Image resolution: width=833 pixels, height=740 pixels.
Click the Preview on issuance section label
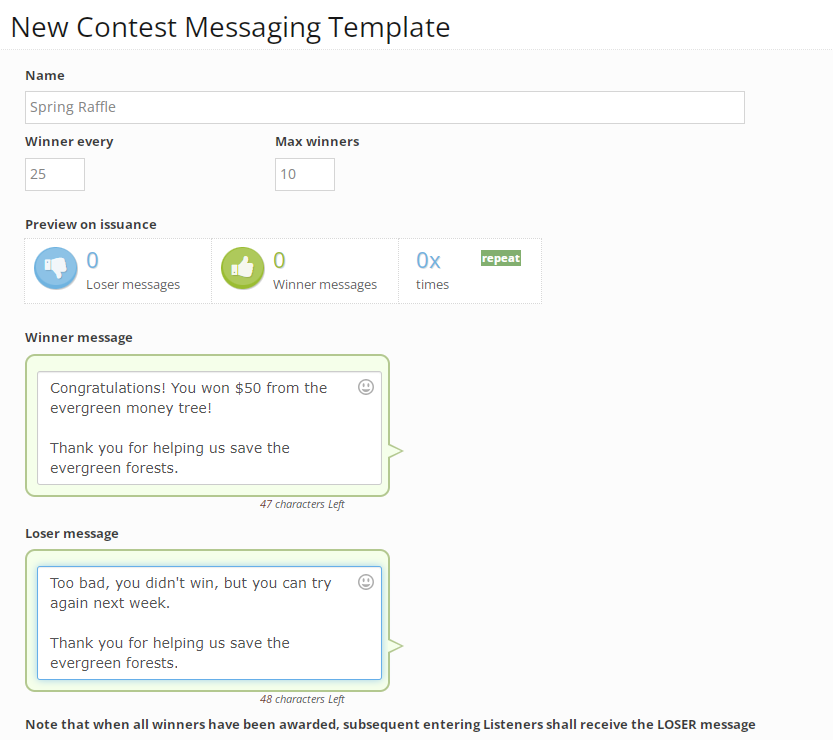(91, 224)
